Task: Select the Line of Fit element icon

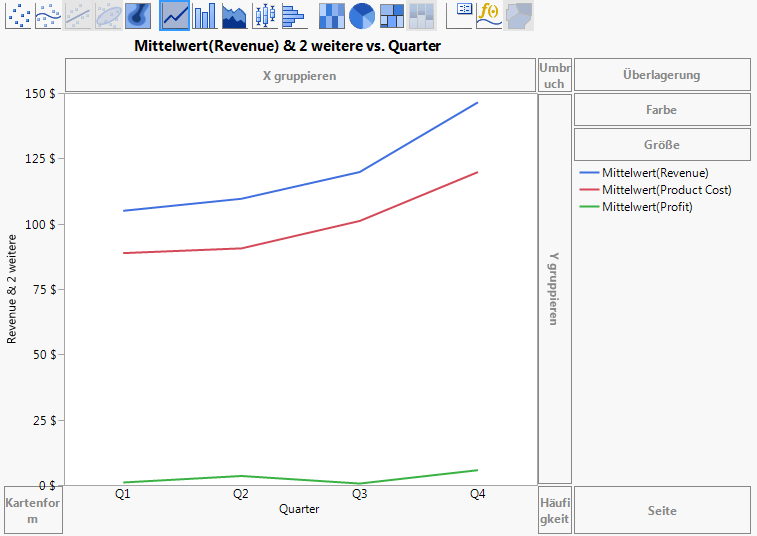Action: (x=78, y=15)
